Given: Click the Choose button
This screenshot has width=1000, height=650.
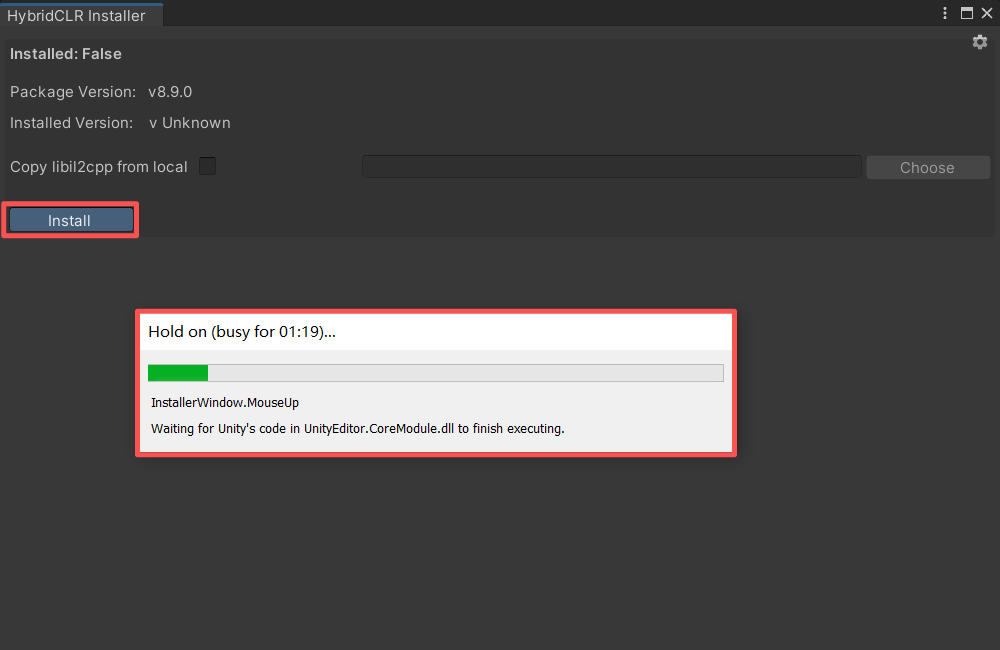Looking at the screenshot, I should (x=927, y=167).
